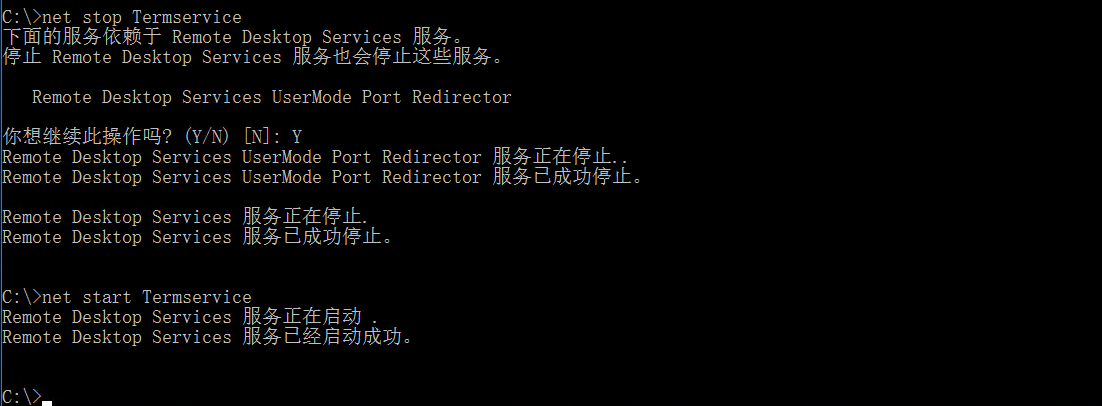Click the word Termservice in the start command
Screen dimensions: 1102x406
pos(197,297)
